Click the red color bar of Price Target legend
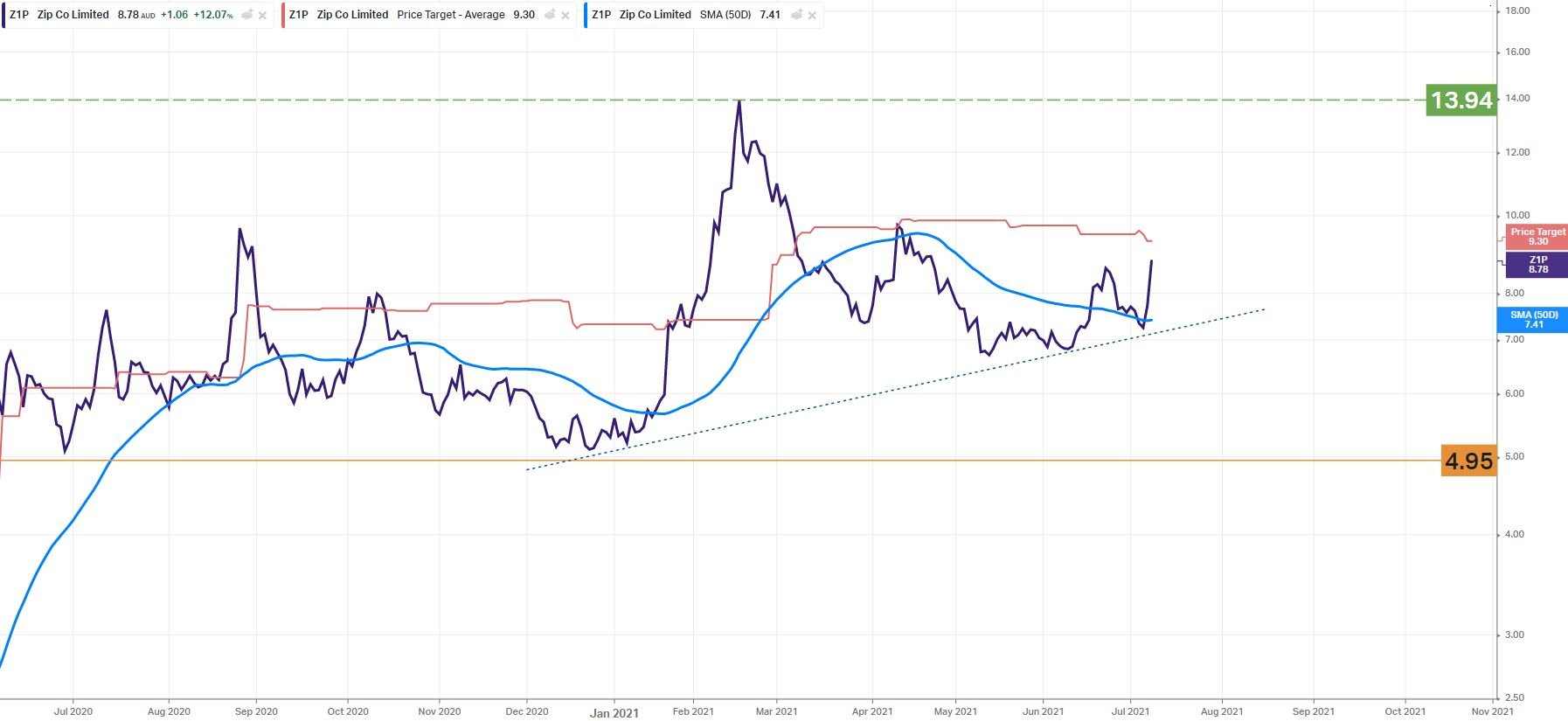 (x=283, y=15)
